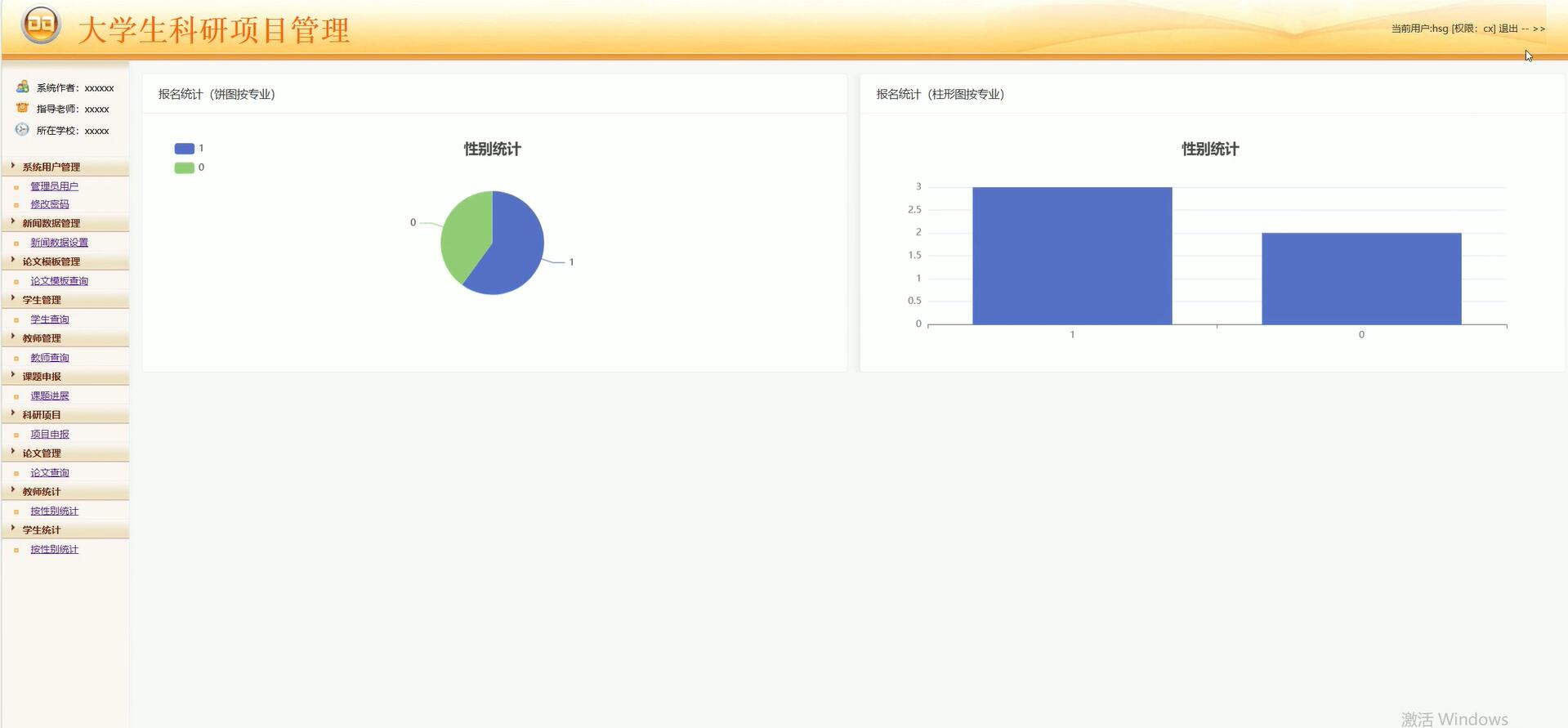The width and height of the screenshot is (1568, 728).
Task: Toggle the blue "1" series in the pie legend
Action: tap(185, 149)
